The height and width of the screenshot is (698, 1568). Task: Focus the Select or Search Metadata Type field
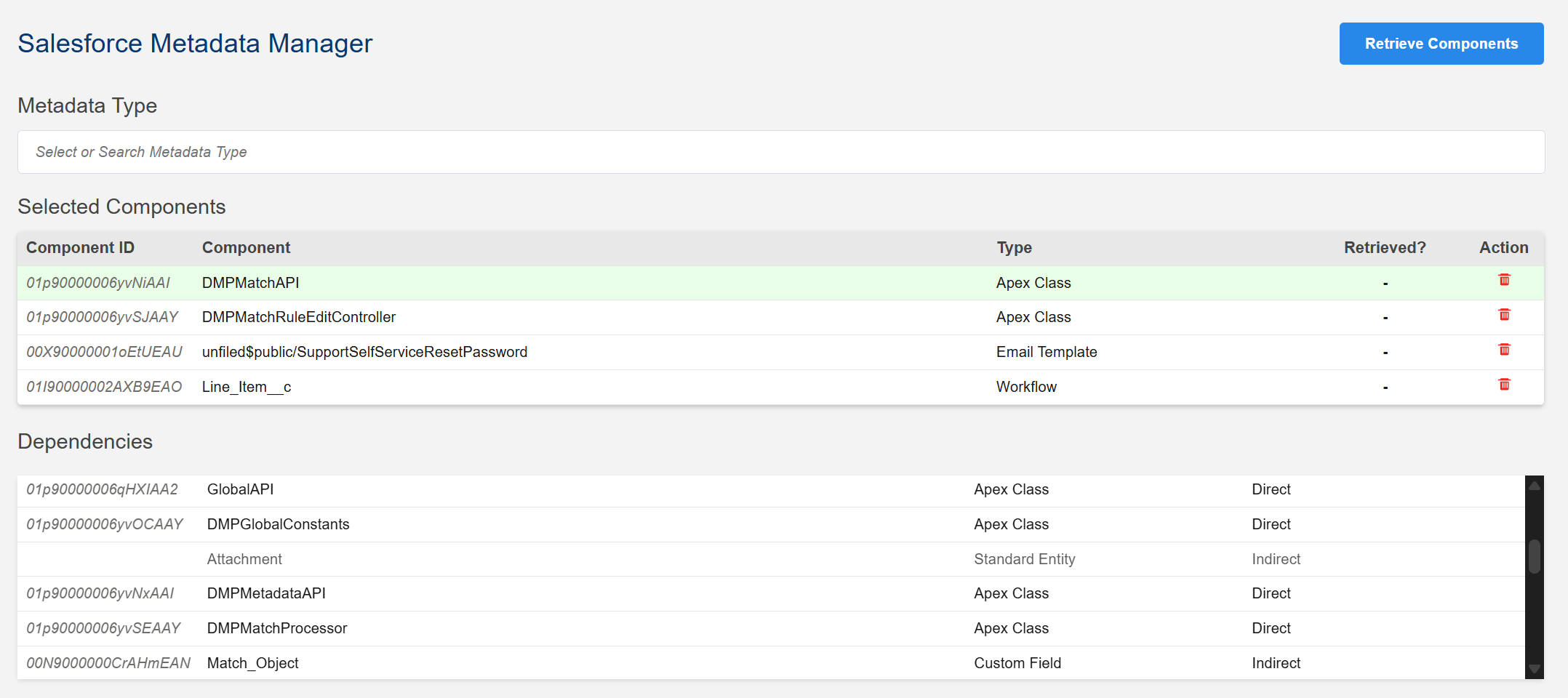pos(781,152)
